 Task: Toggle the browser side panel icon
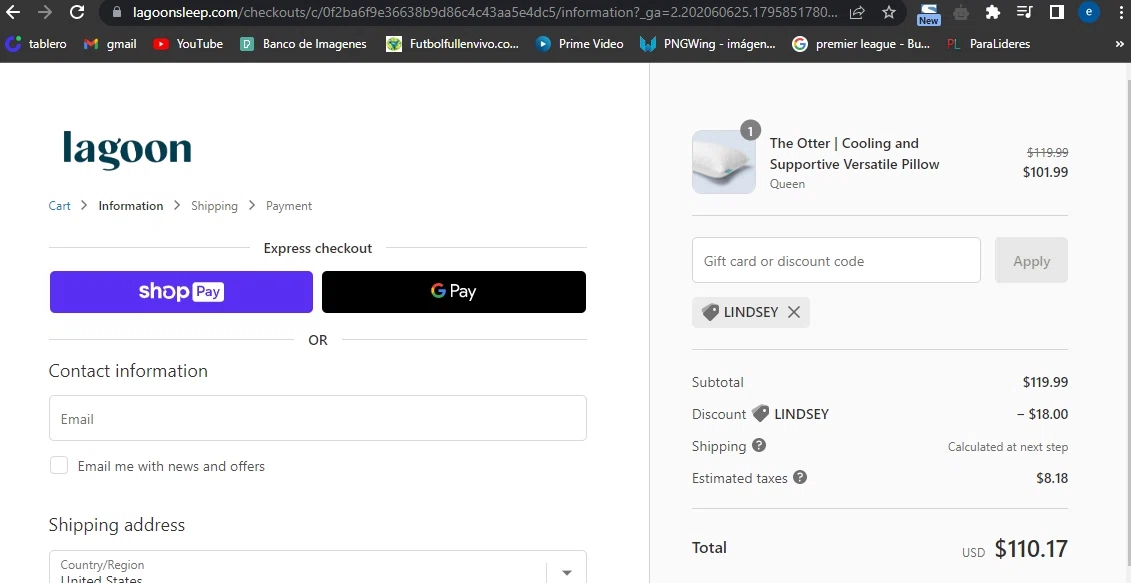pos(1056,12)
